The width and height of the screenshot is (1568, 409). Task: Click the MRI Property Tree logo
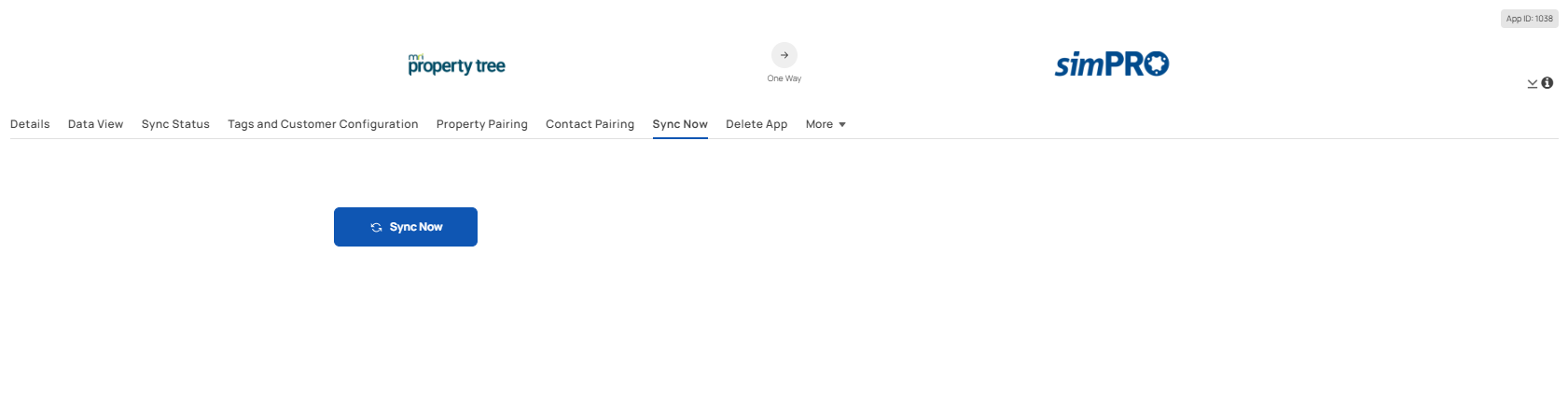[456, 64]
